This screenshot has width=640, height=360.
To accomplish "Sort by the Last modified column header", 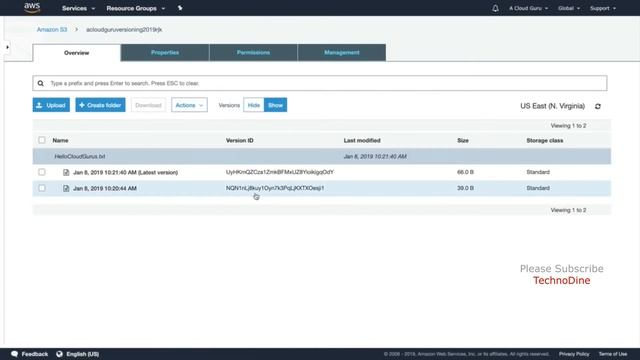I will [362, 140].
